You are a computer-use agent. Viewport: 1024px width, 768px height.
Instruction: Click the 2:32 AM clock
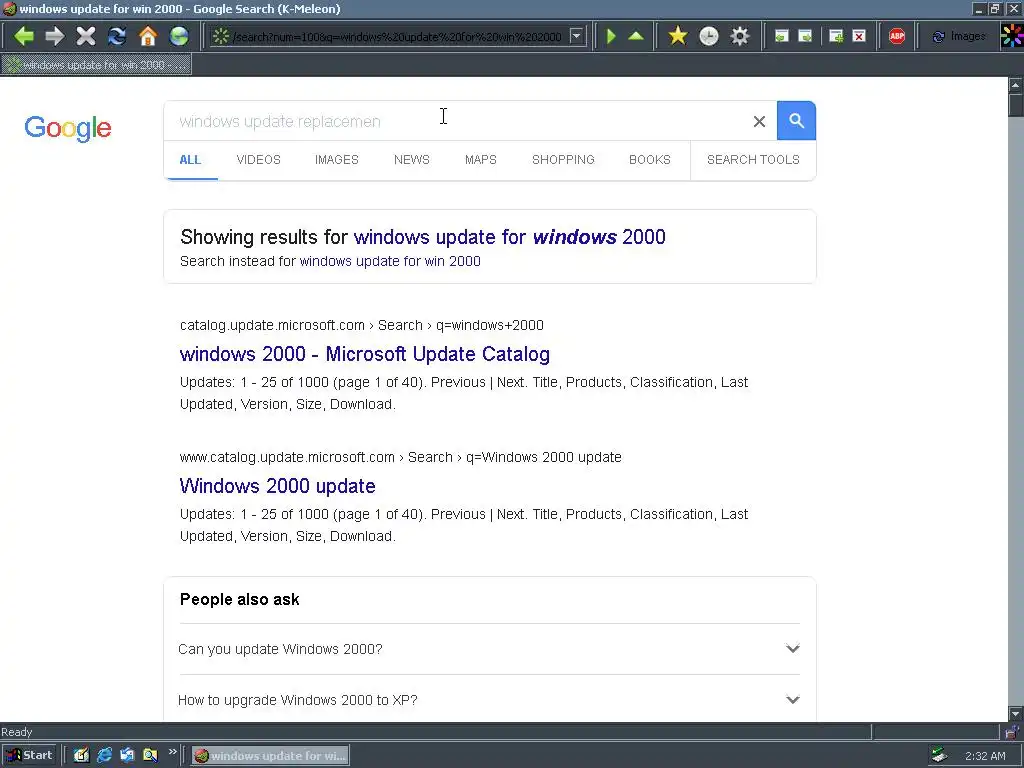(x=985, y=756)
